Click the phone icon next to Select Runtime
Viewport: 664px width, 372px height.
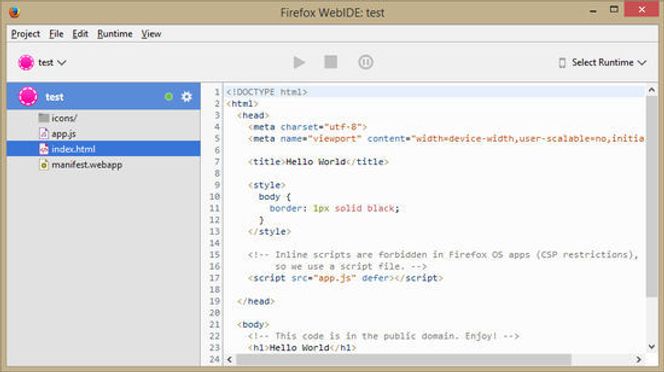pyautogui.click(x=562, y=63)
